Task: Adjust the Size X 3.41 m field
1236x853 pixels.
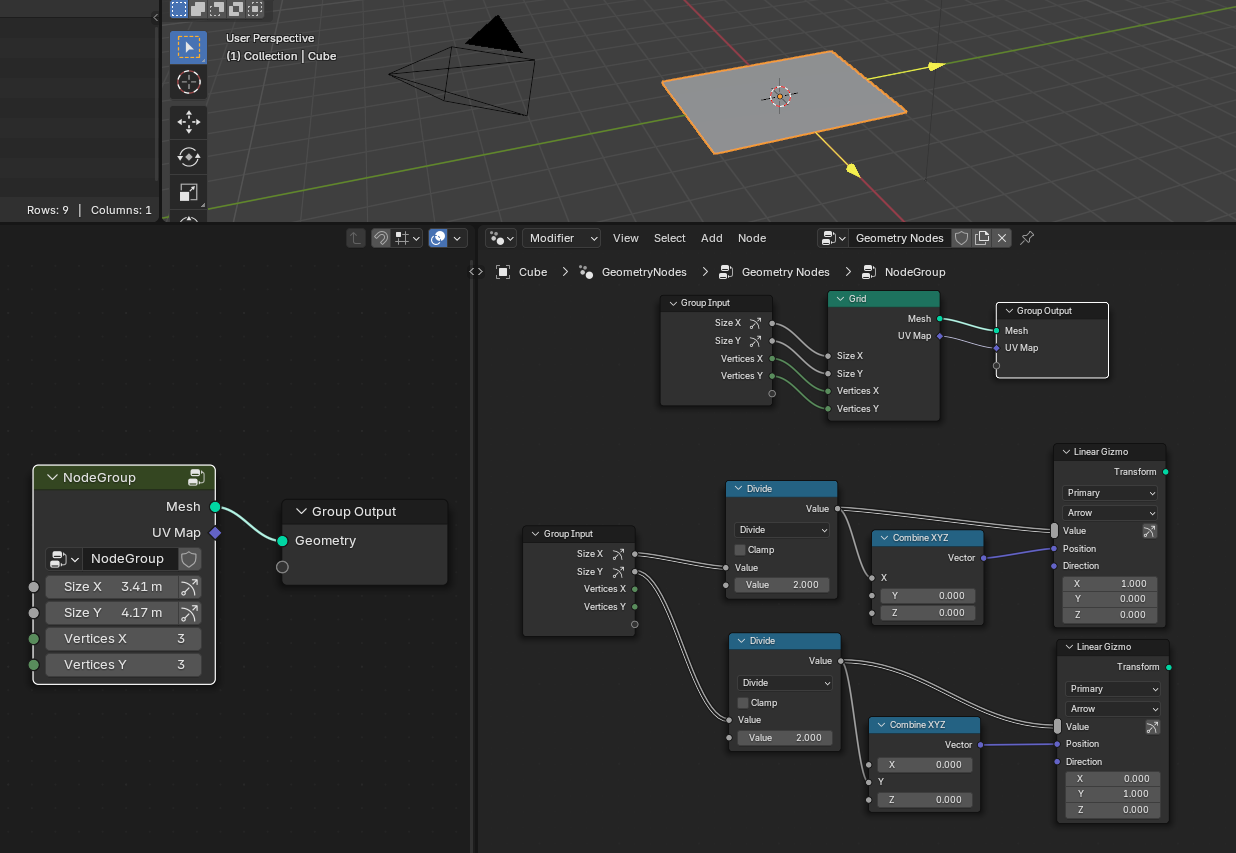Action: [112, 587]
